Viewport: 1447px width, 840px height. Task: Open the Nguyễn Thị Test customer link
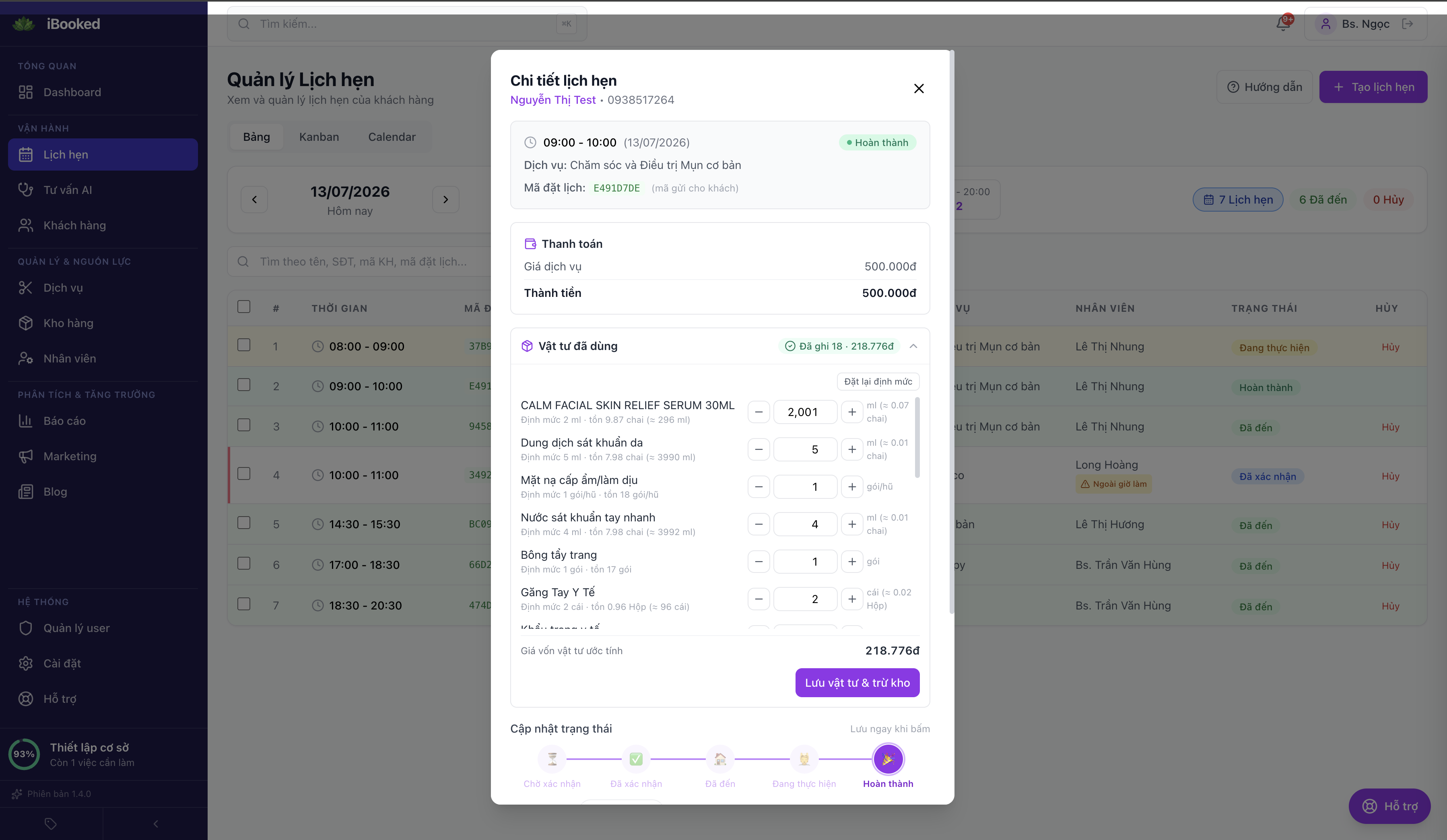click(x=553, y=100)
